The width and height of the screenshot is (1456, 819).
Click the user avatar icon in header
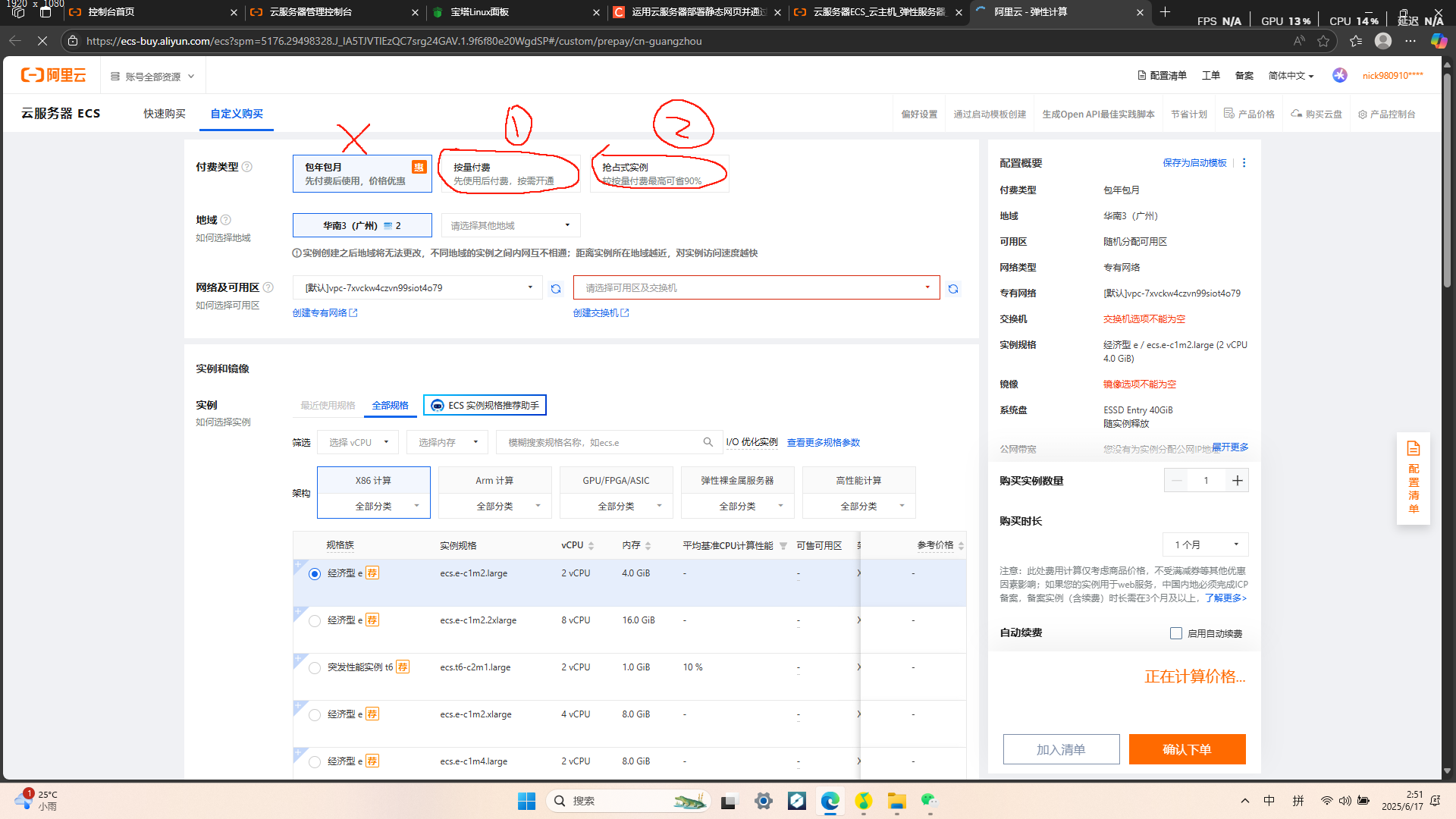pyautogui.click(x=1340, y=75)
